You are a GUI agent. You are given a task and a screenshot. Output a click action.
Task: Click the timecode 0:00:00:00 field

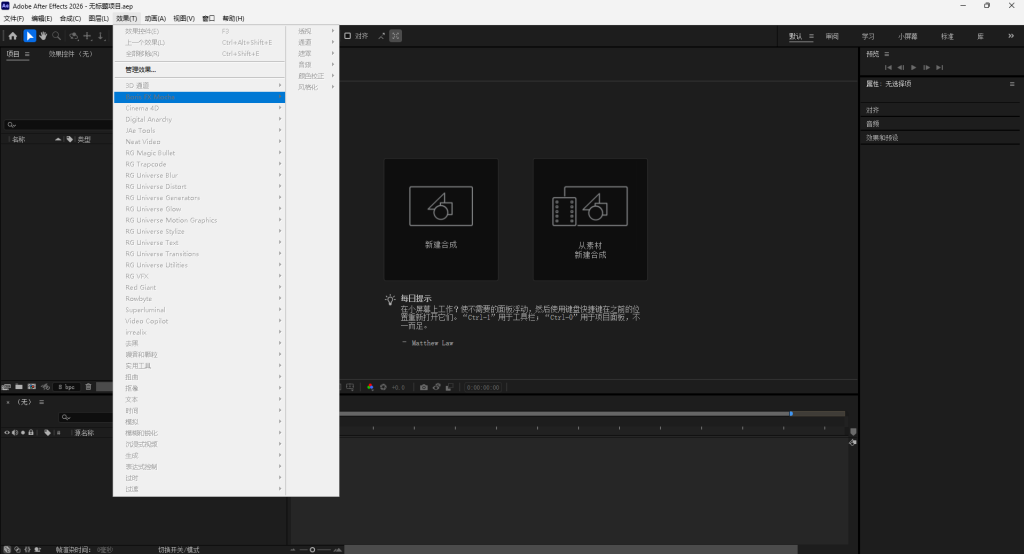click(x=483, y=387)
